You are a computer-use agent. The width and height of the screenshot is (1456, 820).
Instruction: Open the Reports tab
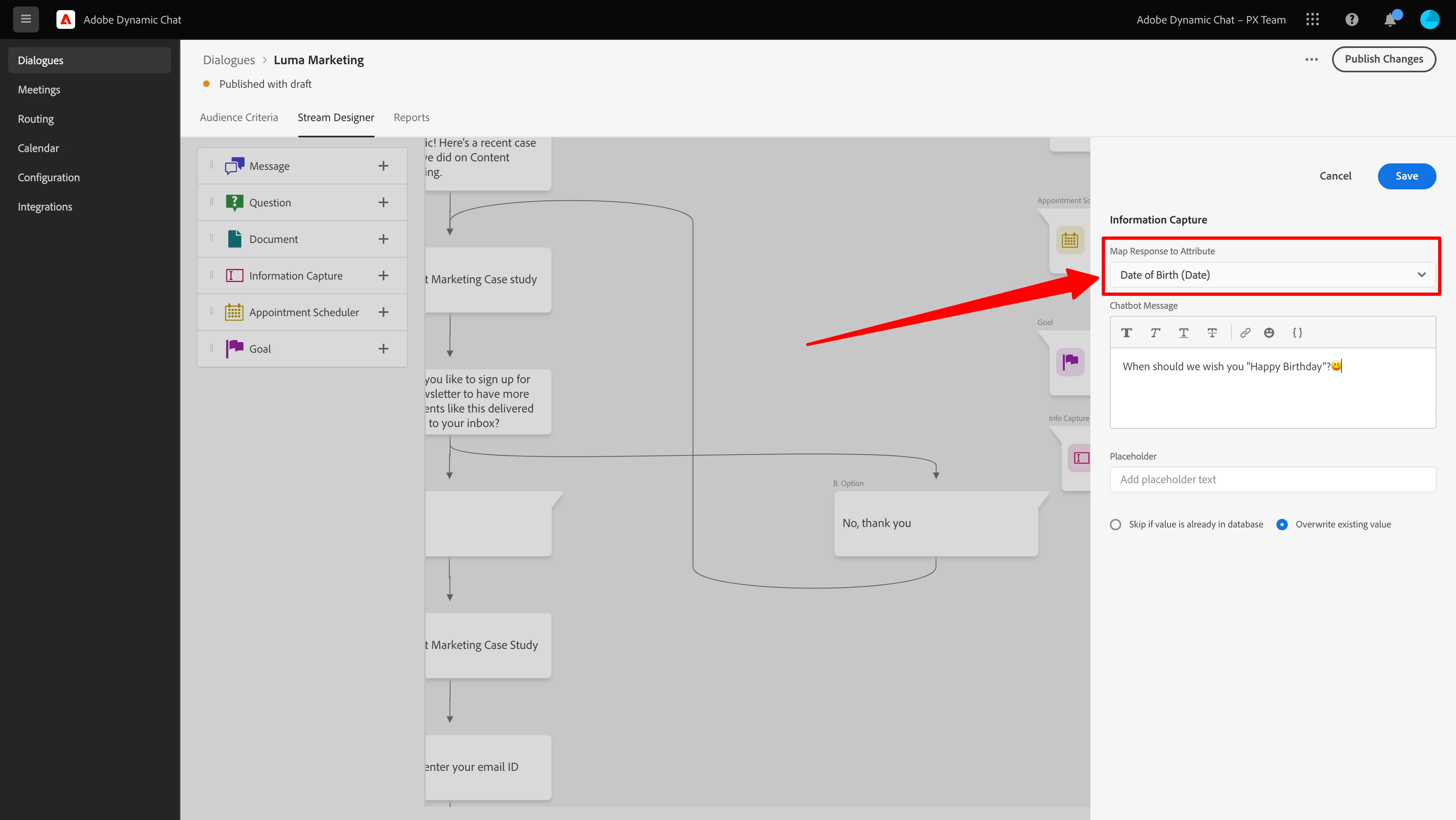[411, 117]
